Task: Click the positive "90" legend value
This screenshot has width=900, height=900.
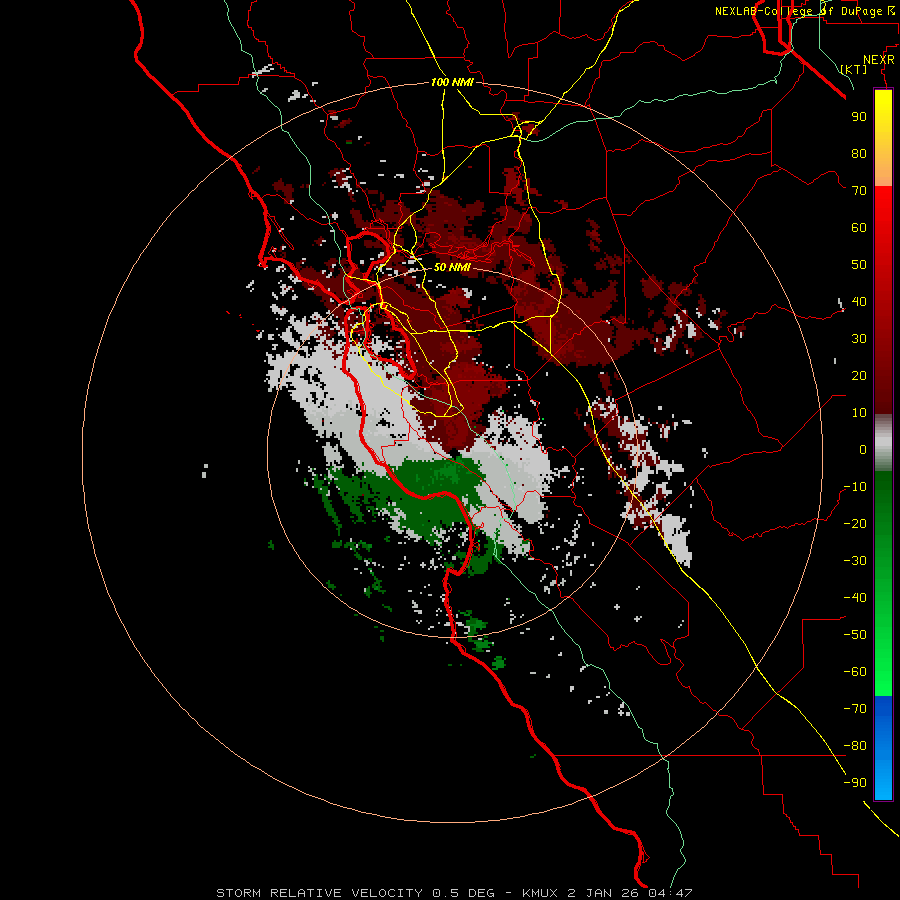Action: (x=859, y=117)
